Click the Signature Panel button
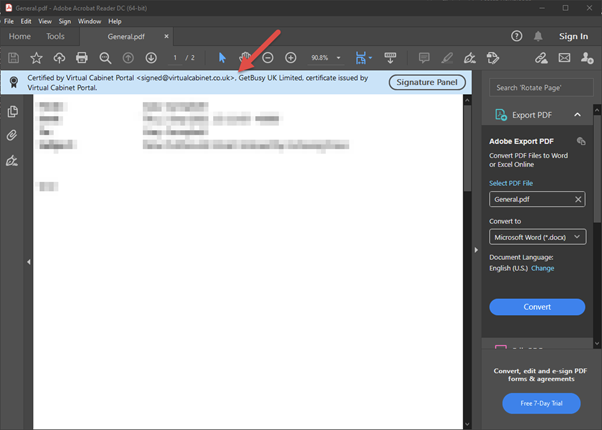 (x=427, y=82)
